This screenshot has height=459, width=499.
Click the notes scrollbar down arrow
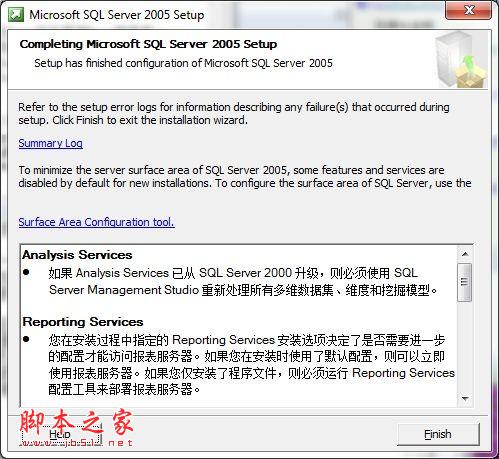(465, 398)
